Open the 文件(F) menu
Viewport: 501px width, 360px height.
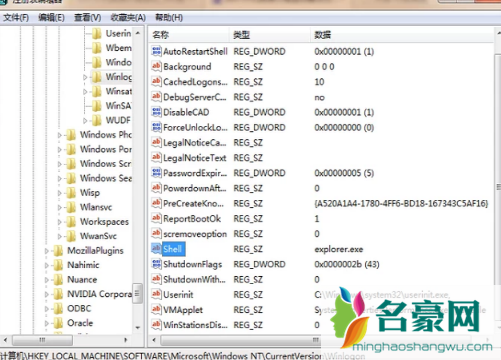coord(16,17)
